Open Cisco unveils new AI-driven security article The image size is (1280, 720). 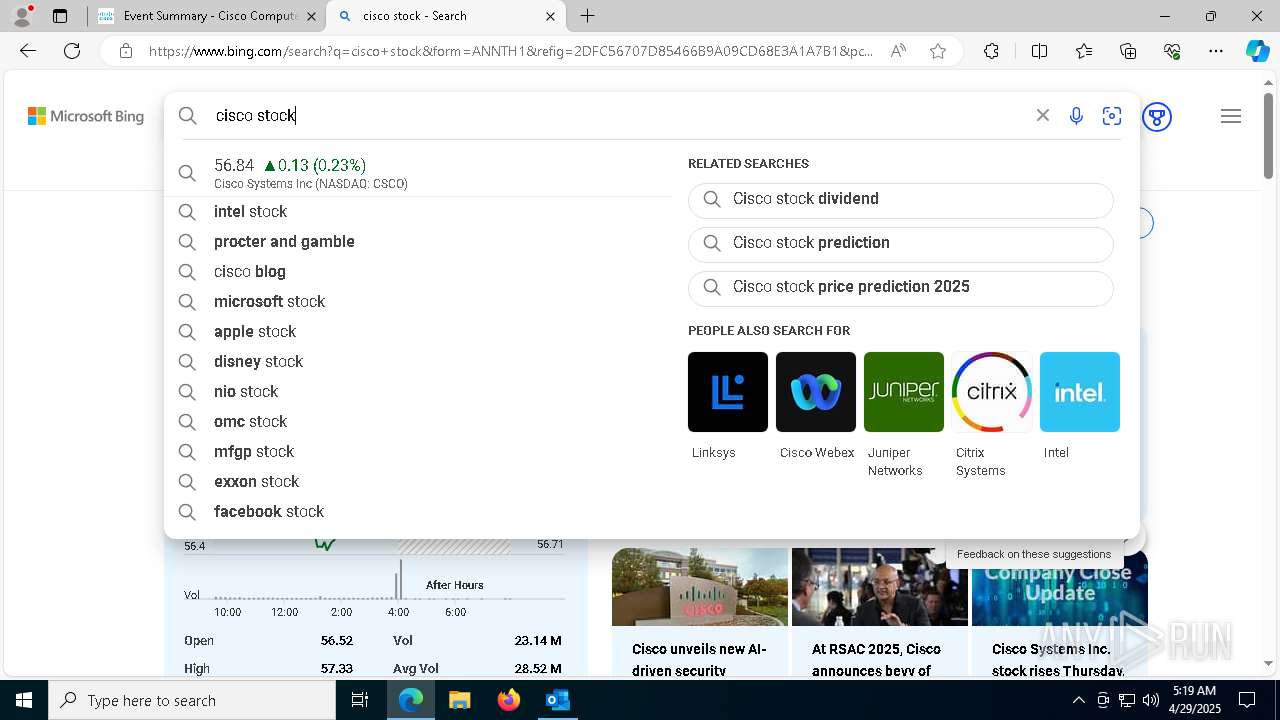click(700, 613)
